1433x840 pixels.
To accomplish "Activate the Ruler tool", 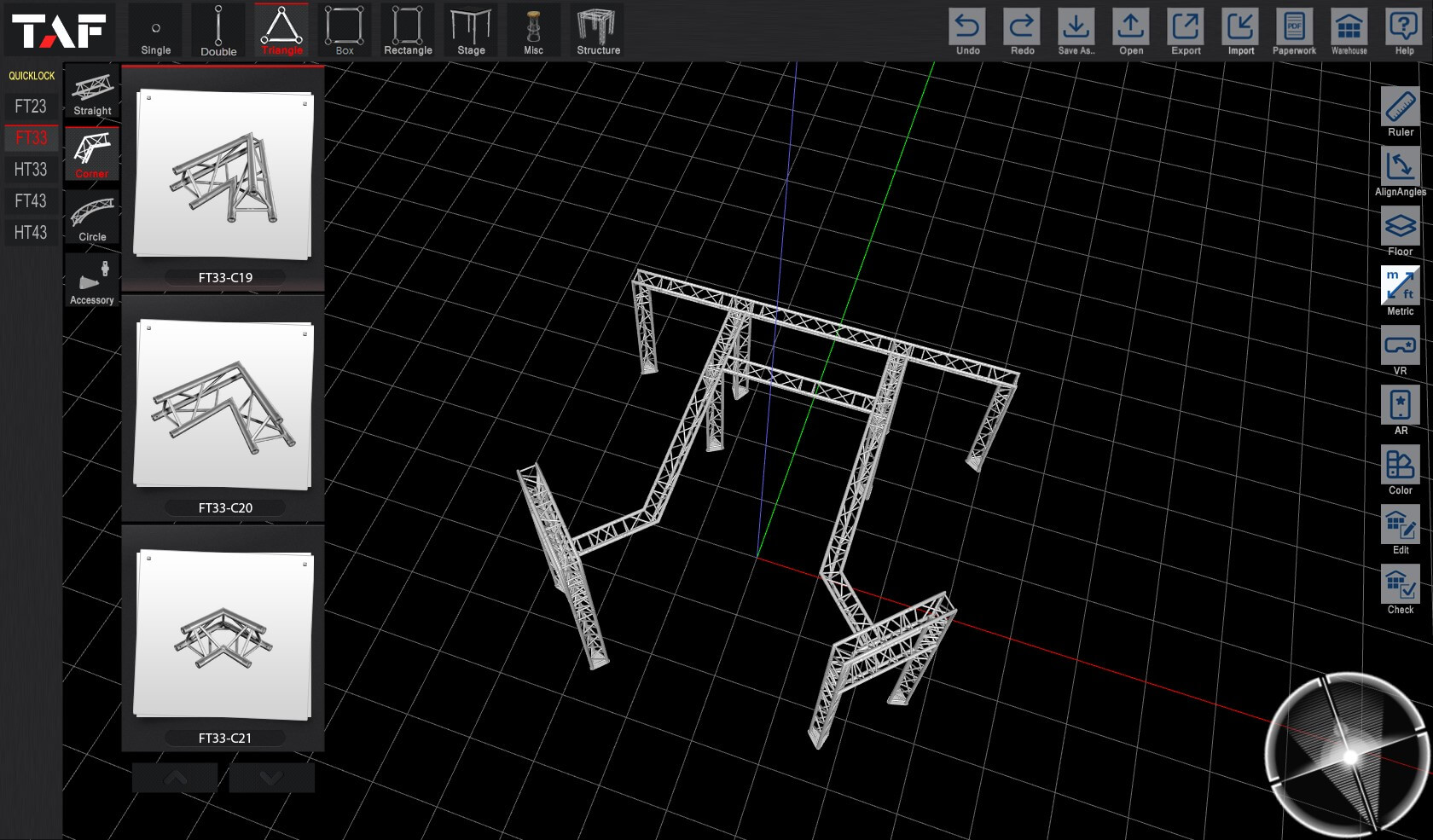I will point(1401,112).
